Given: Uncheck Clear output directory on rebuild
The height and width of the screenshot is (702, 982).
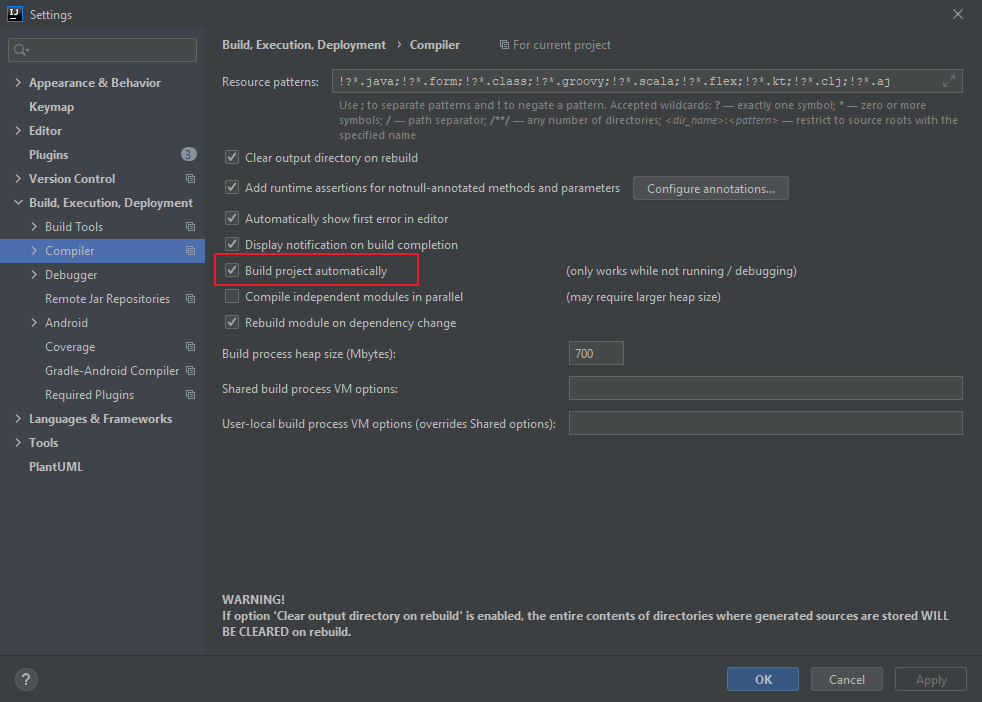Looking at the screenshot, I should tap(231, 157).
